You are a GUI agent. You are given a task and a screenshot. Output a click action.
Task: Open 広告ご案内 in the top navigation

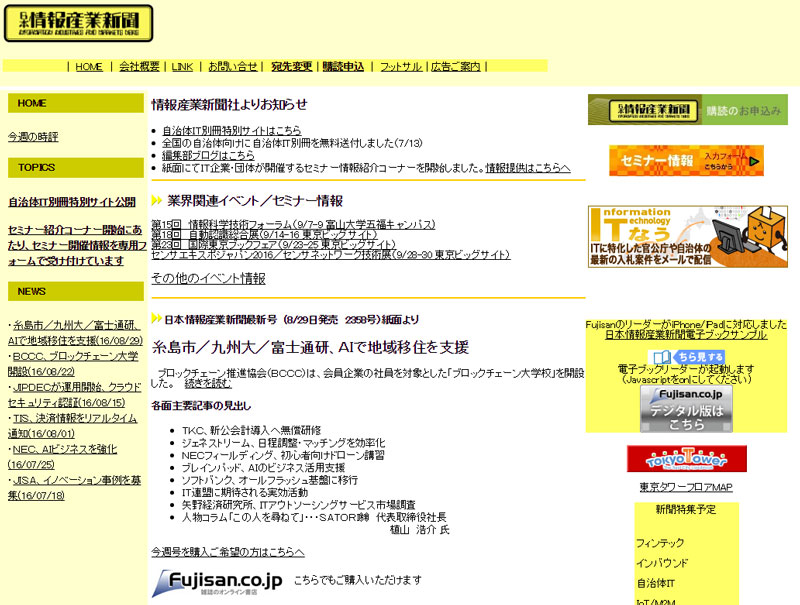456,66
